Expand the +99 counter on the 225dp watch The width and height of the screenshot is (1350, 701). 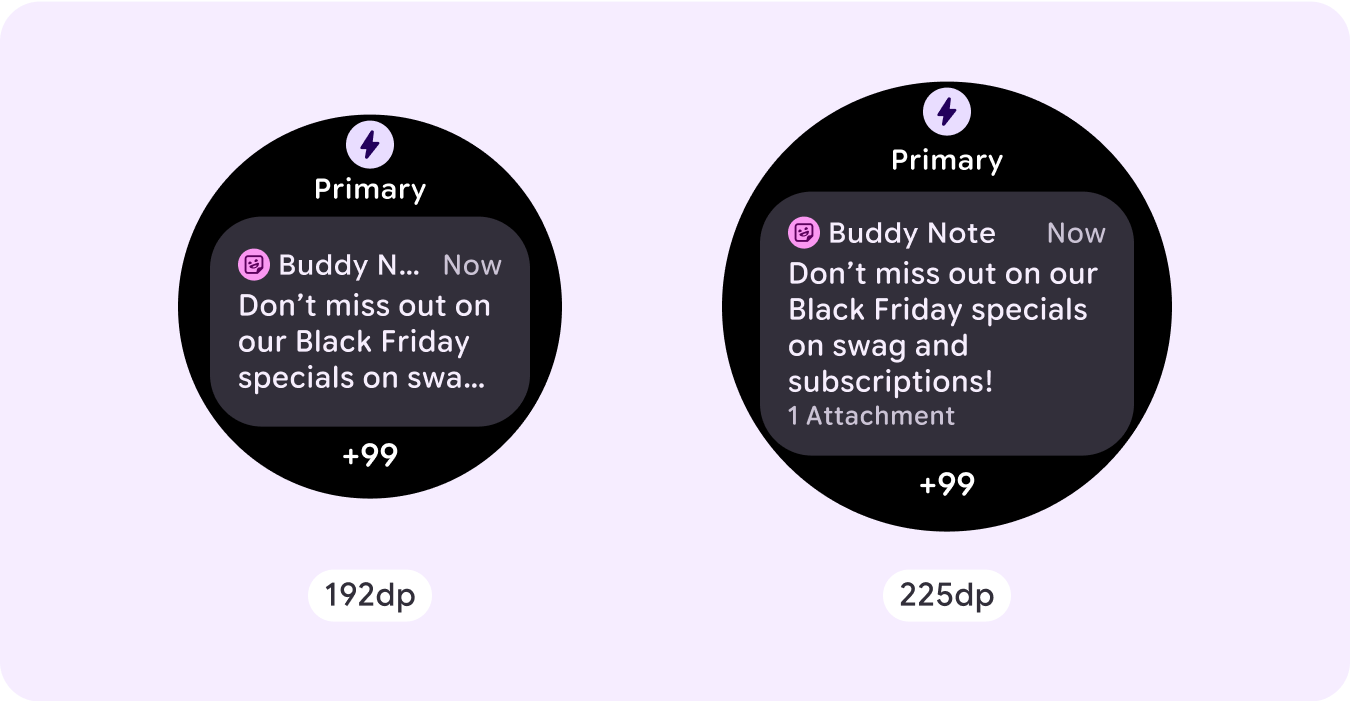click(x=947, y=485)
